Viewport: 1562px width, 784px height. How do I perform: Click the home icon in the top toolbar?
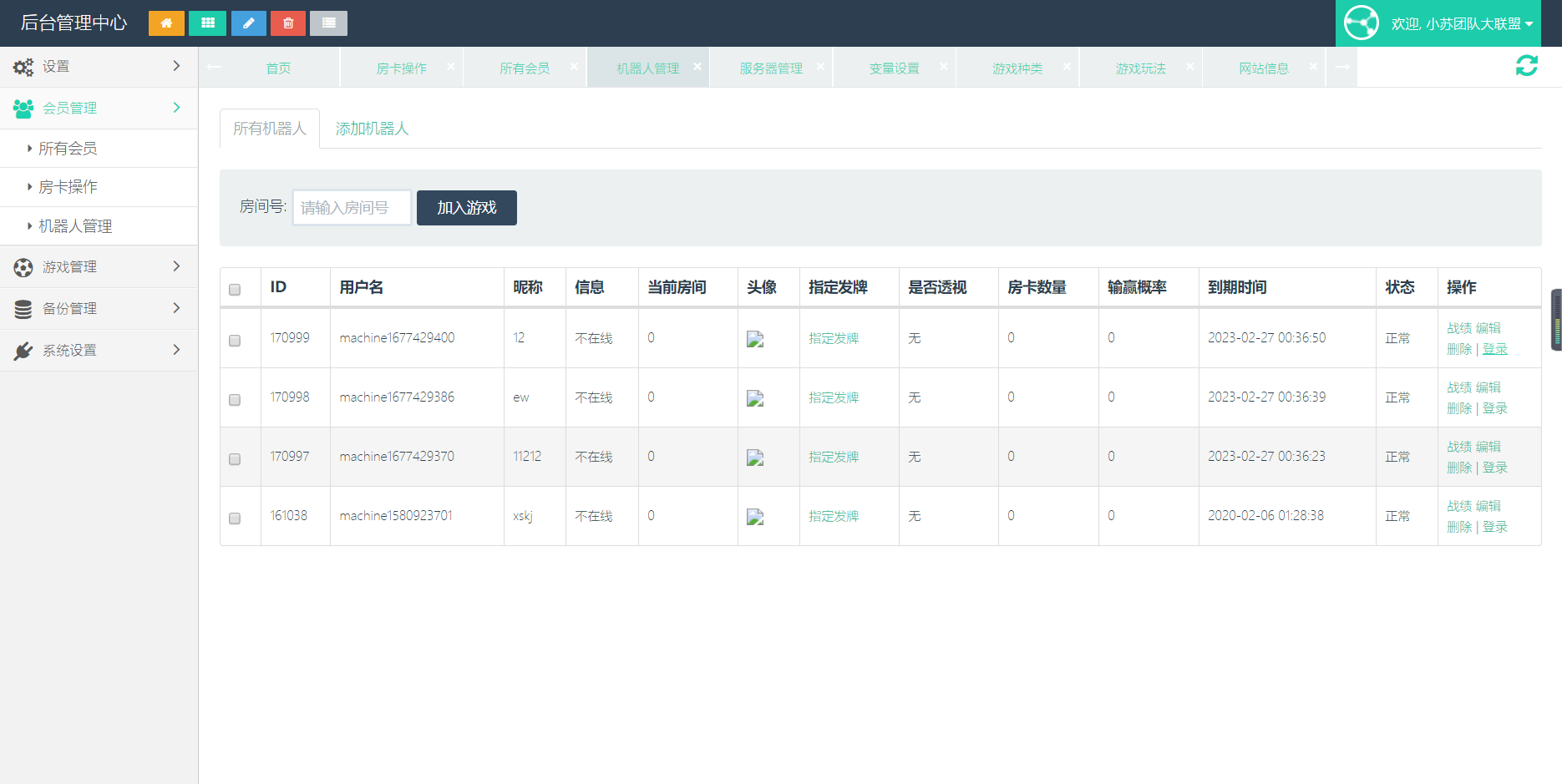click(165, 23)
